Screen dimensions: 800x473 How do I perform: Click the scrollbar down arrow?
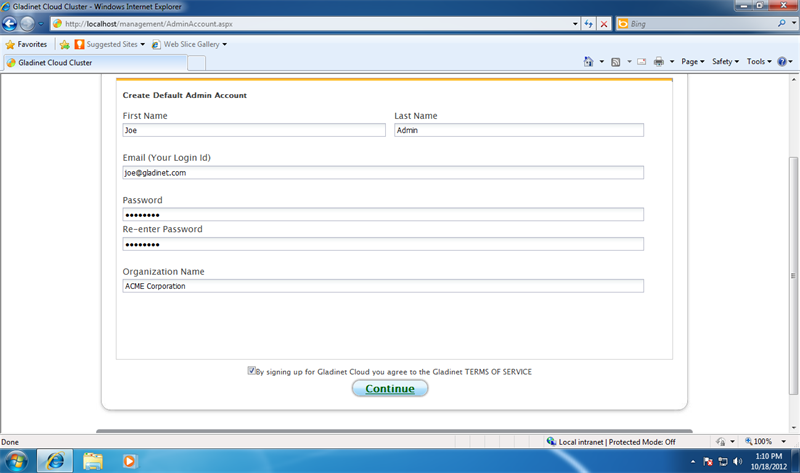tap(793, 428)
